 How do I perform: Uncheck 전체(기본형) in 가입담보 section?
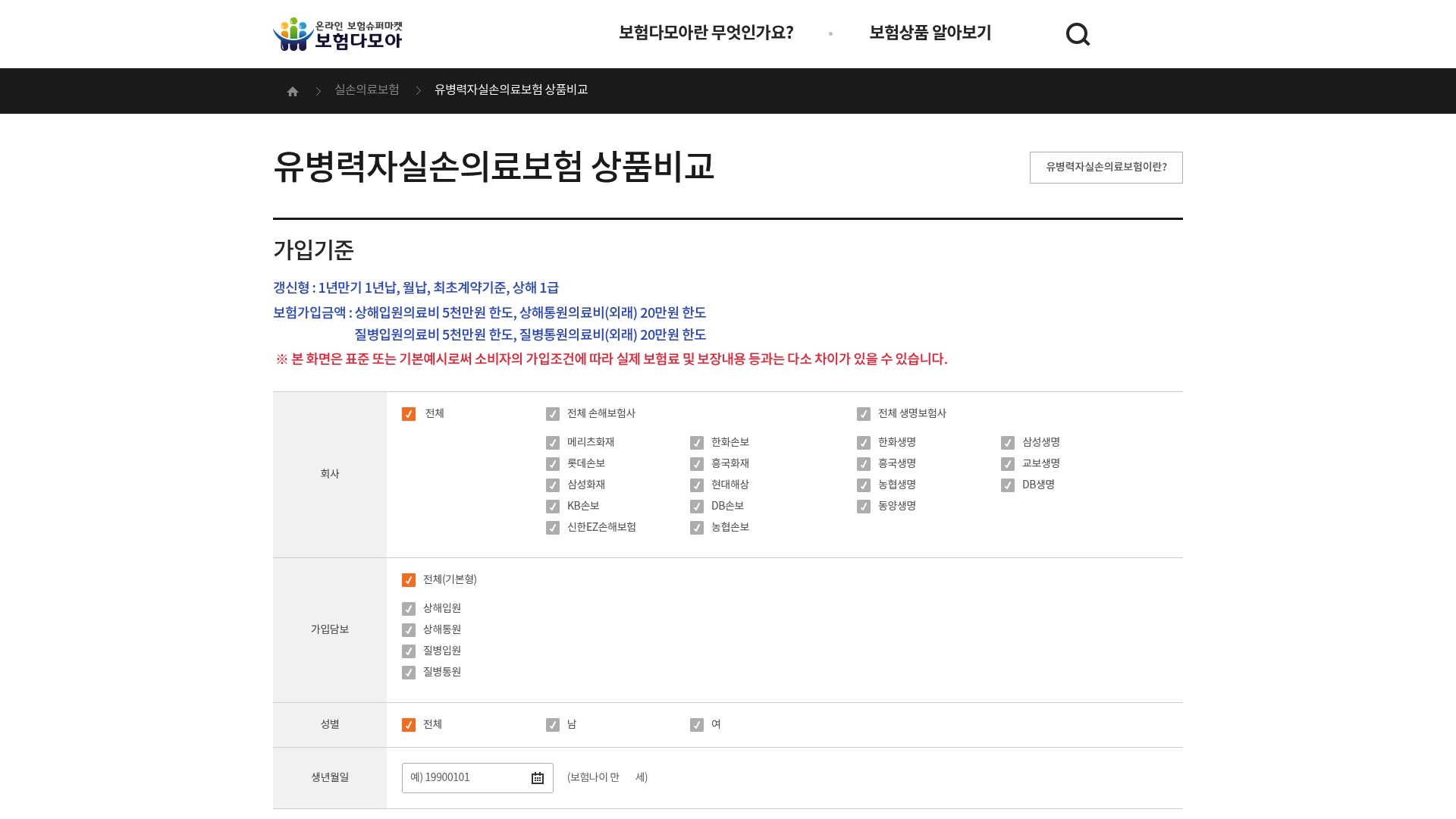pyautogui.click(x=408, y=580)
